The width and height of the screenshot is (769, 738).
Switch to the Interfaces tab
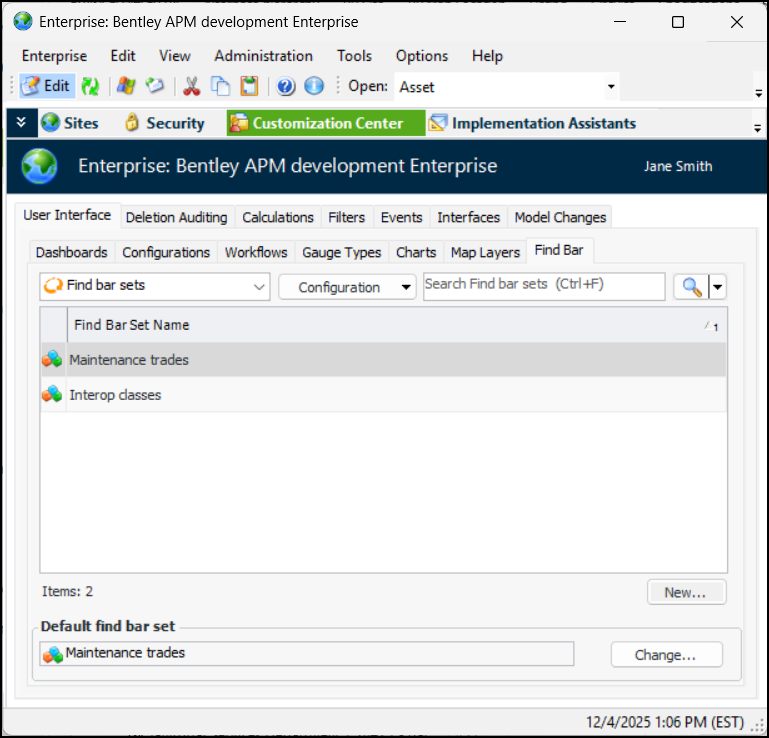[468, 217]
